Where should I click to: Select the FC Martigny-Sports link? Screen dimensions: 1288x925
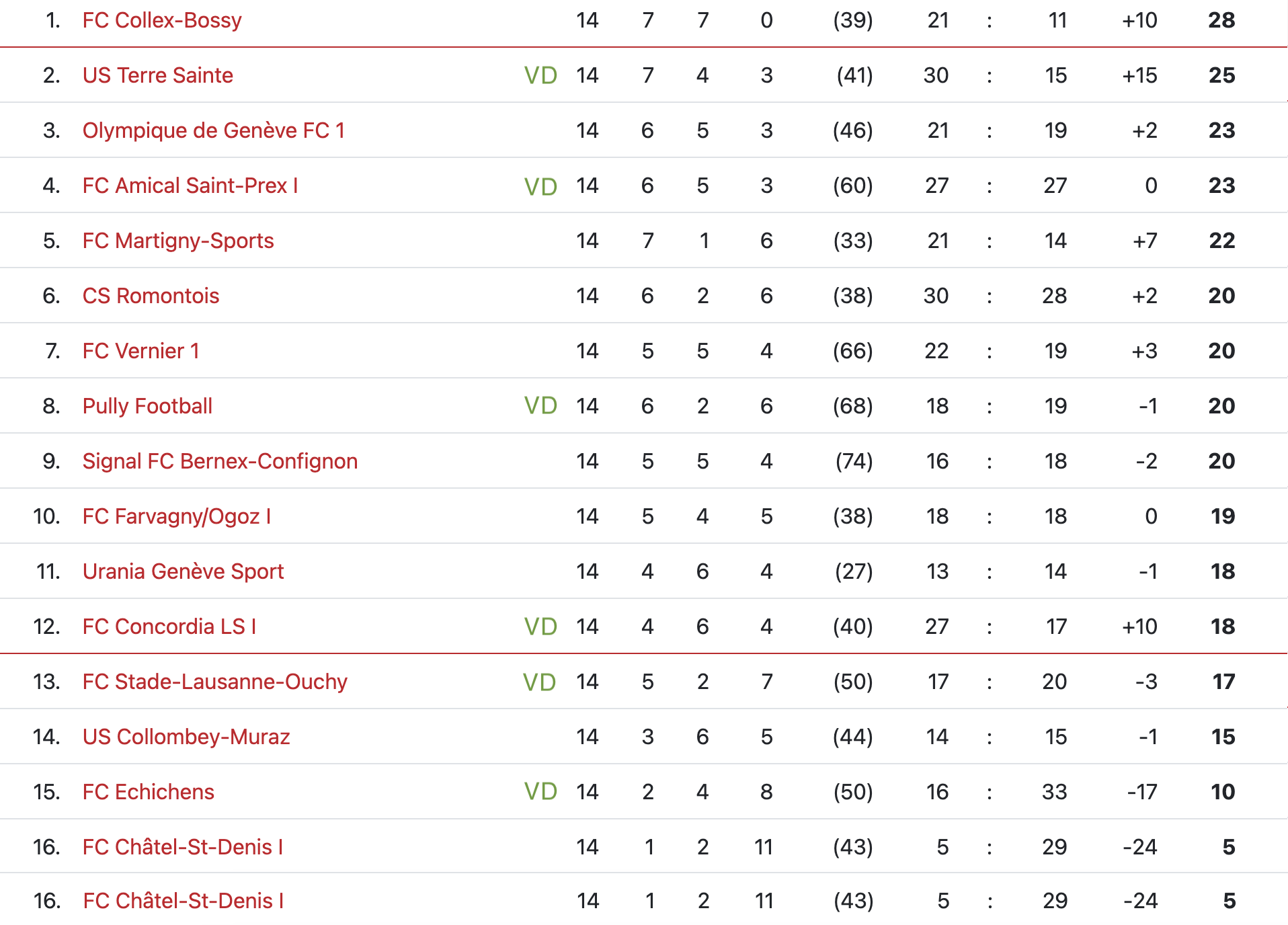click(178, 241)
